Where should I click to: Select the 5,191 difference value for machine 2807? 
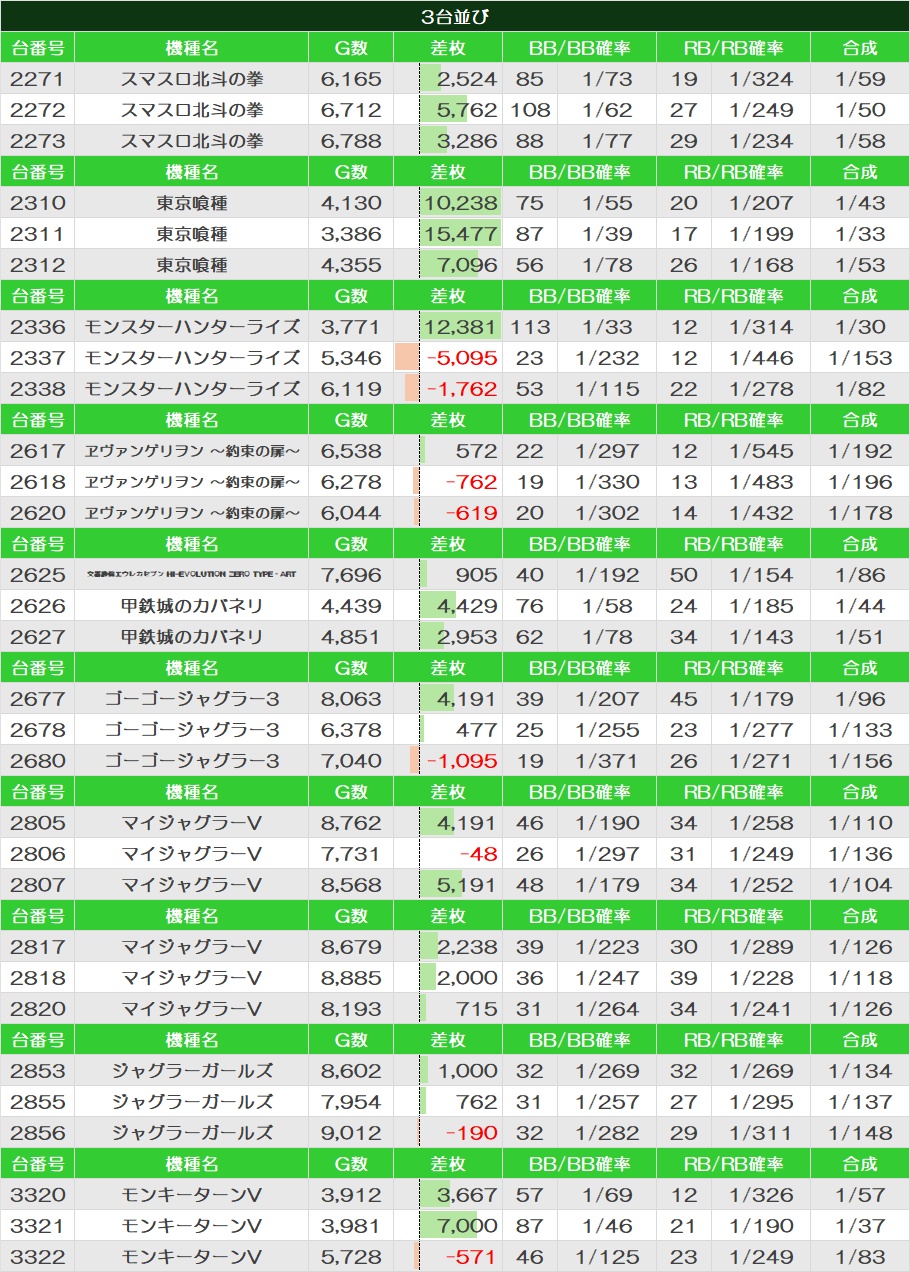point(467,885)
